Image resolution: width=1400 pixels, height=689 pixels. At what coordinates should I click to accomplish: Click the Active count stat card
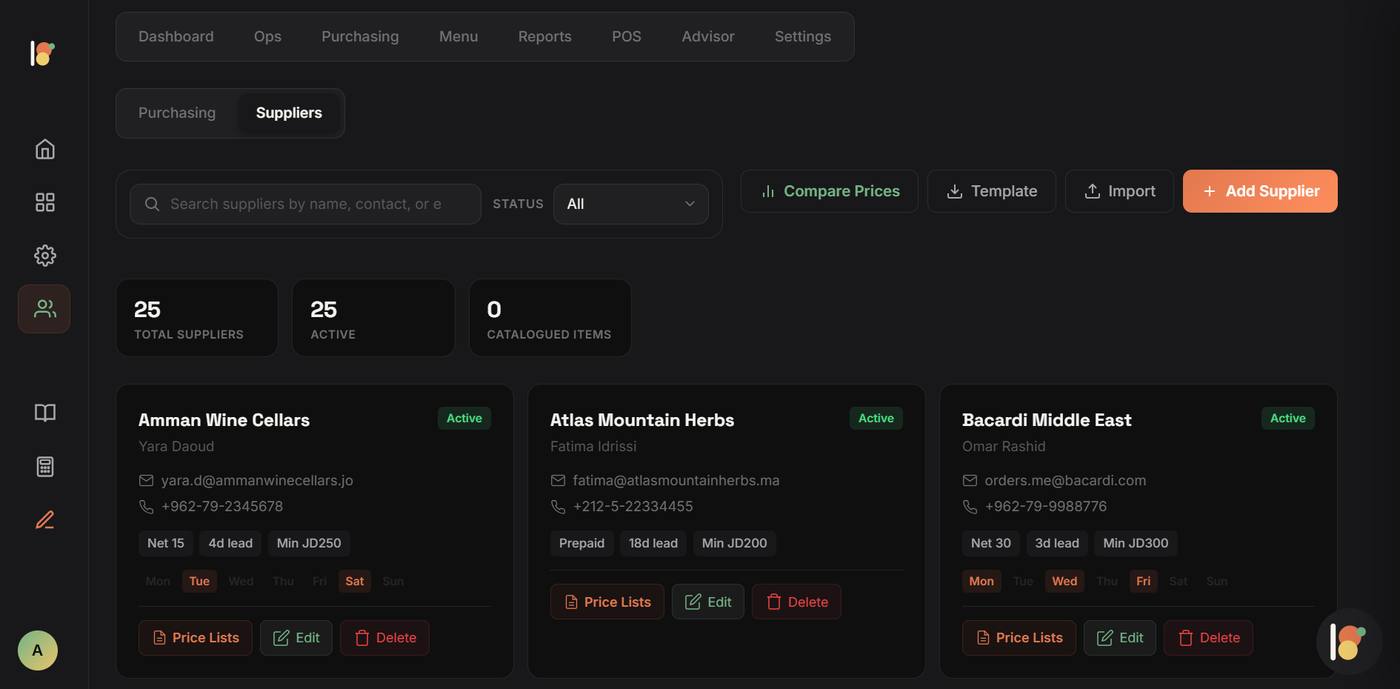pos(373,318)
